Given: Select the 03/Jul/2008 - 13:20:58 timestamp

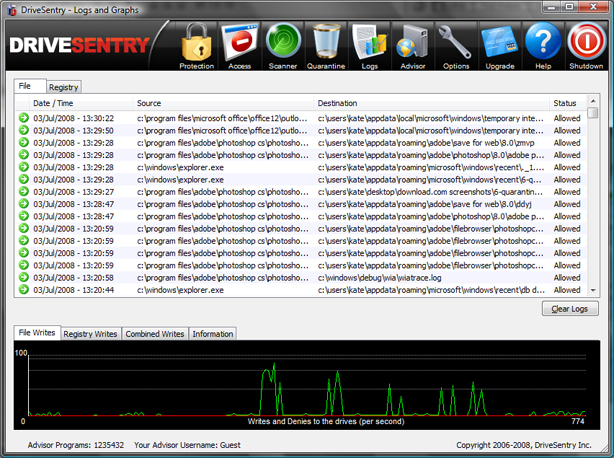Looking at the screenshot, I should click(x=73, y=278).
